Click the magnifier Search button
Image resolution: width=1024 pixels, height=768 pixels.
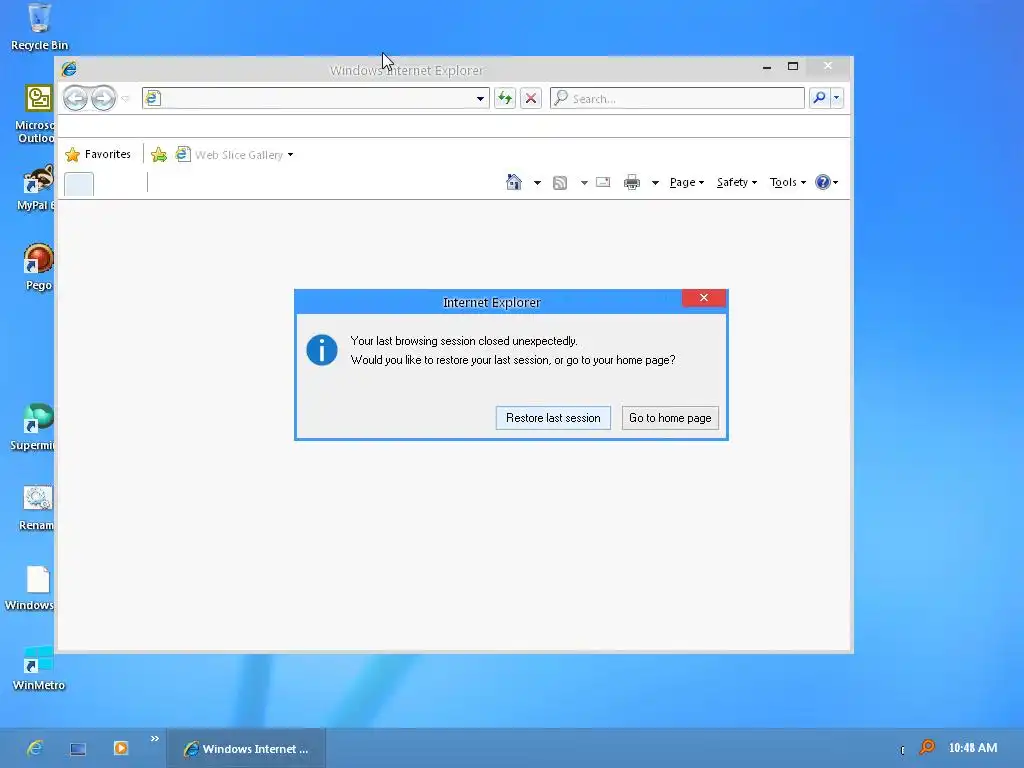click(819, 98)
